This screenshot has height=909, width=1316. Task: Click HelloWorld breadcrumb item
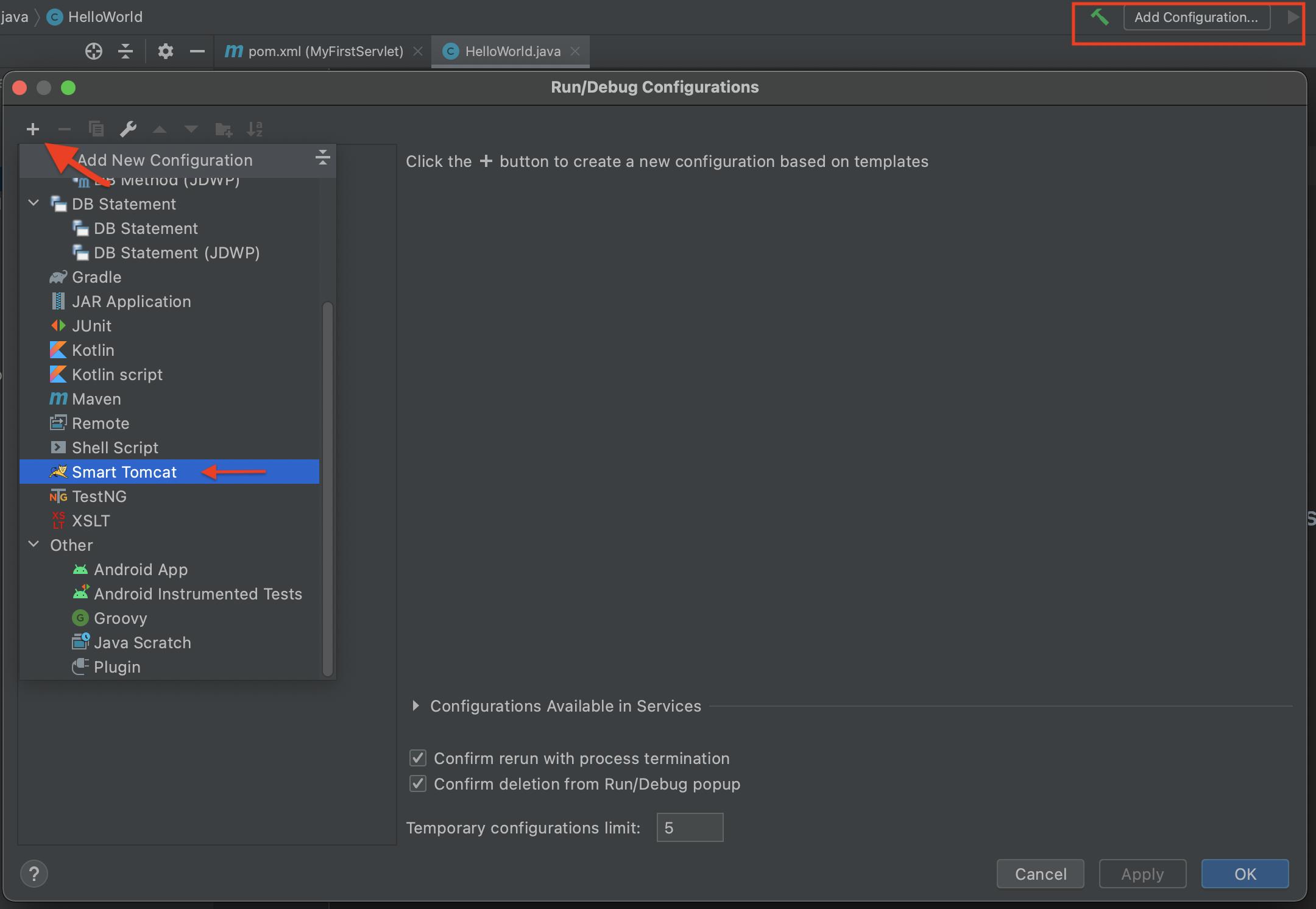94,17
